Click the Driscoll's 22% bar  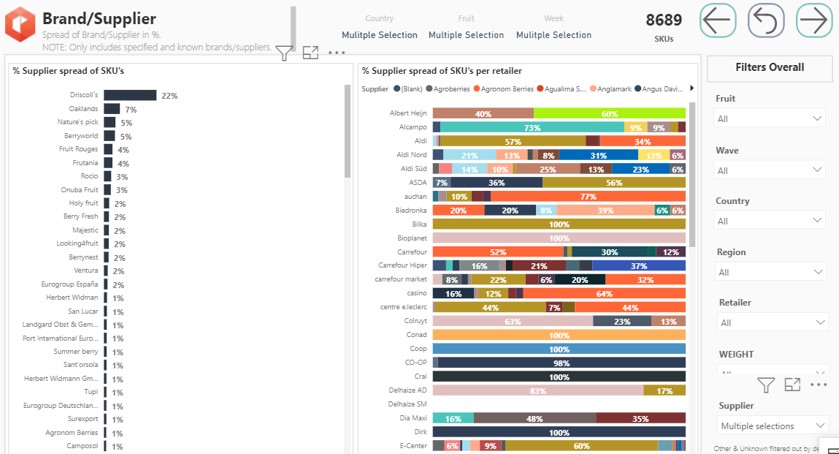click(131, 95)
